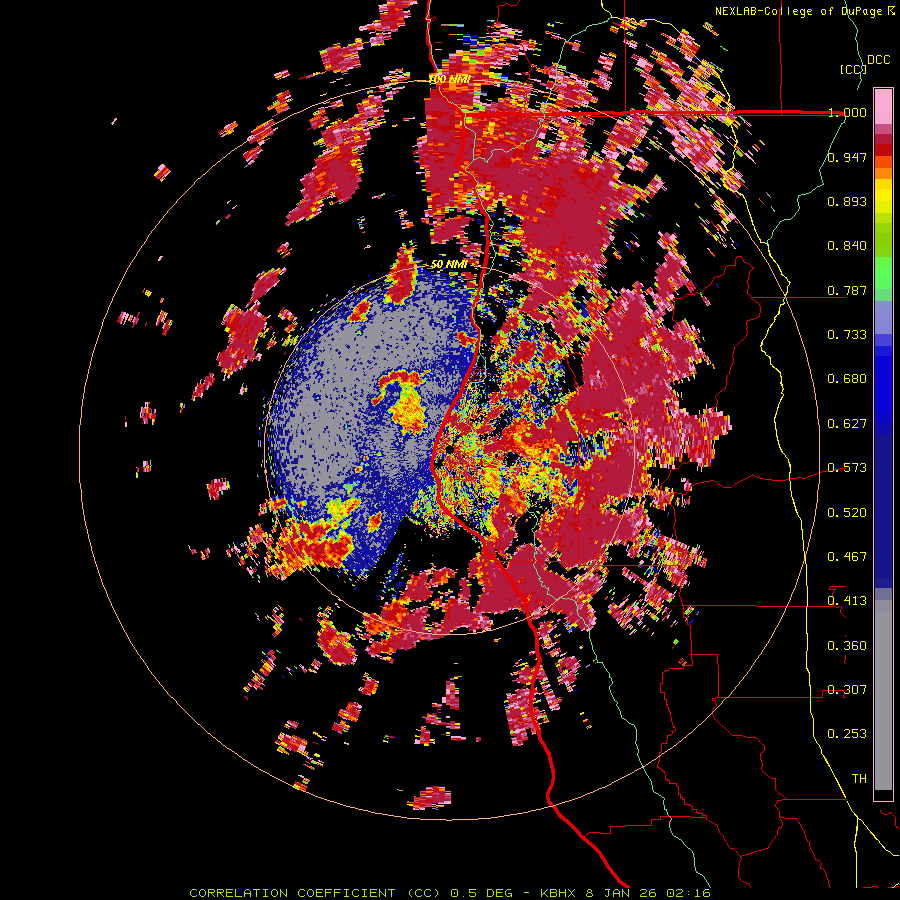
Task: Click the 0.680 legend value
Action: [x=847, y=379]
